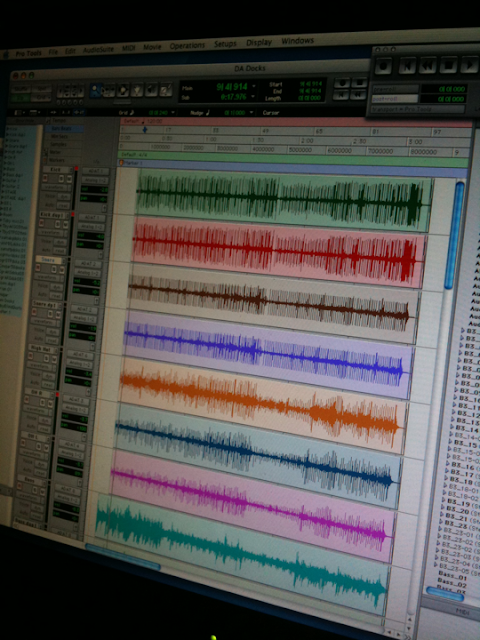
Task: Open the Apple menu
Action: click(x=6, y=54)
